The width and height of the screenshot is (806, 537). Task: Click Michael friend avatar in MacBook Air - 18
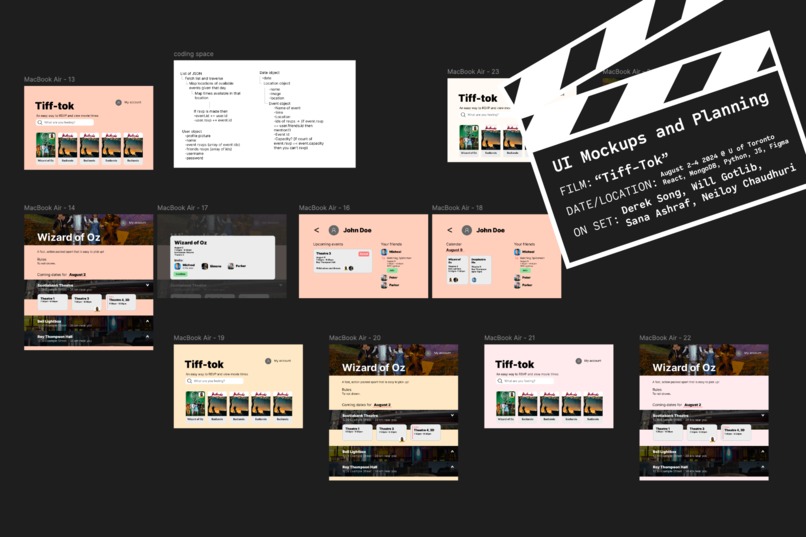[517, 252]
